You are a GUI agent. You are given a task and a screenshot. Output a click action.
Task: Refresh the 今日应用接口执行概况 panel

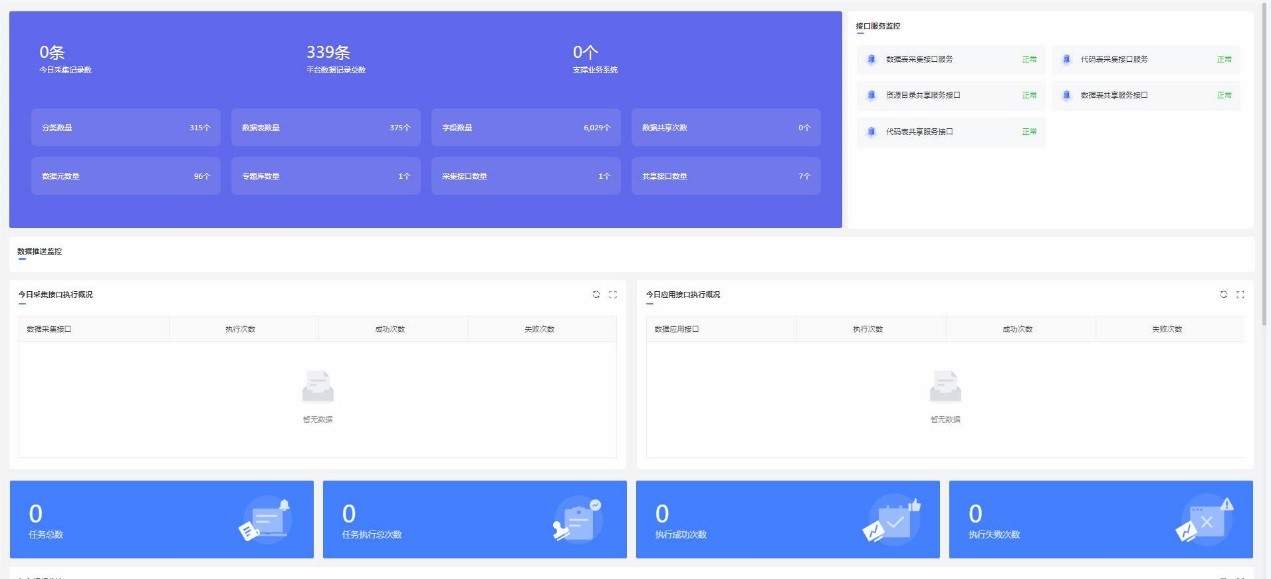[1223, 295]
